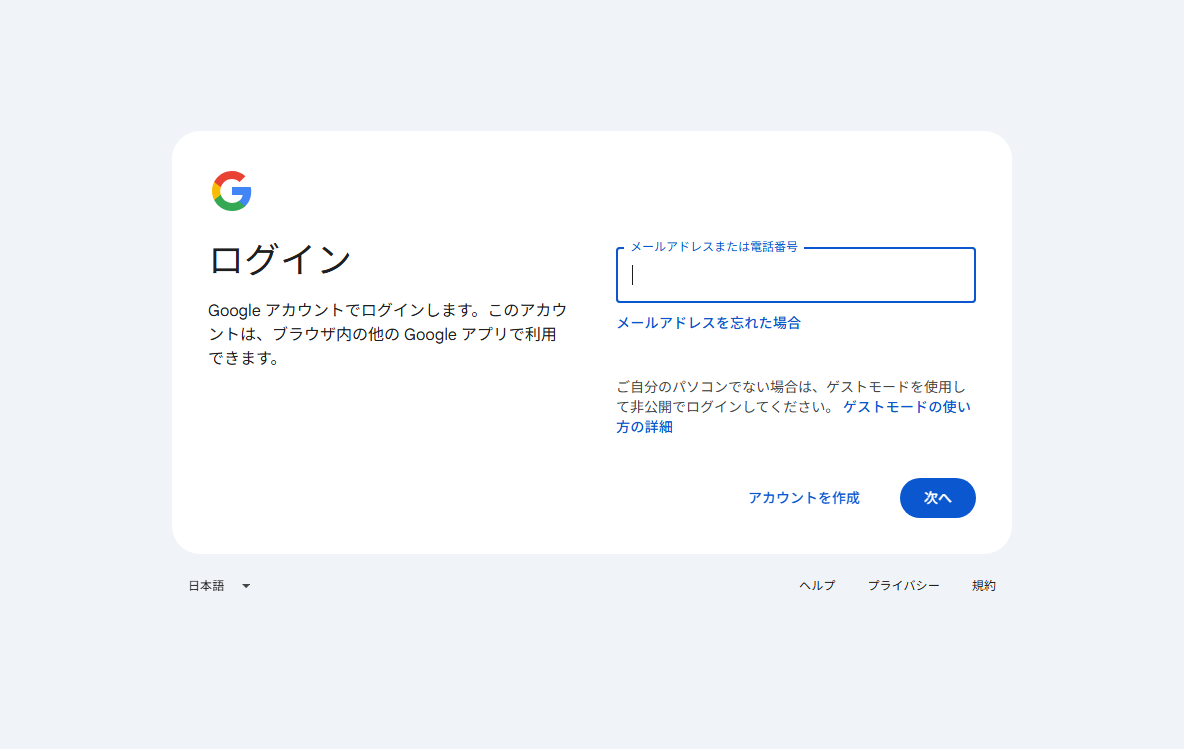Open the 規約 footer link
Viewport: 1184px width, 749px height.
click(x=983, y=586)
